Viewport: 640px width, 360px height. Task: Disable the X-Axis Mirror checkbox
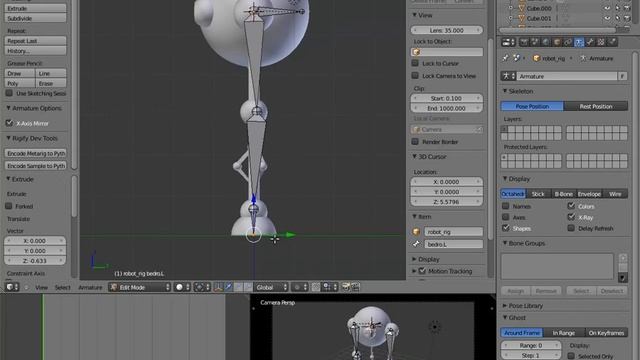(x=9, y=122)
